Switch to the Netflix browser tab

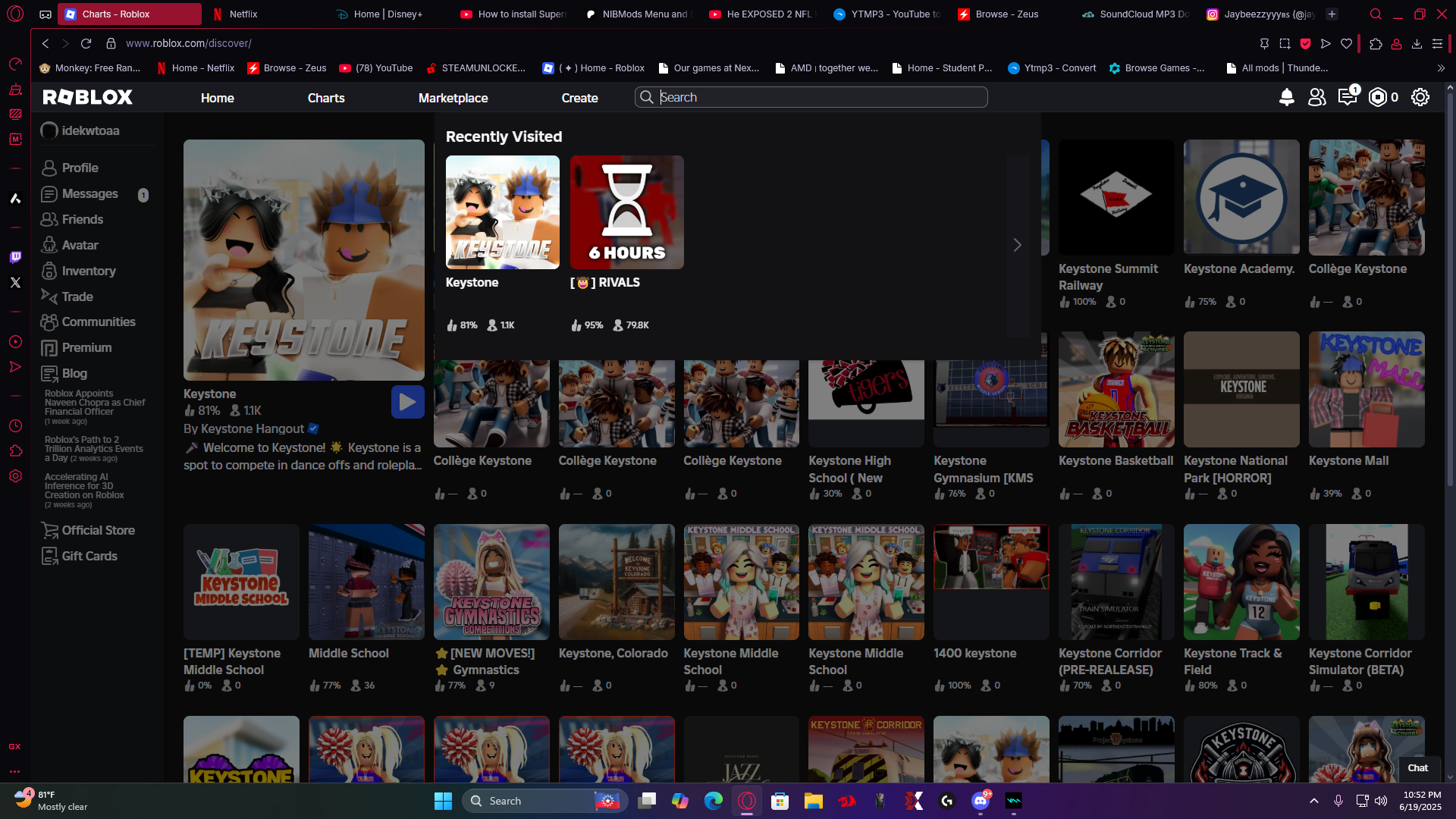(243, 14)
